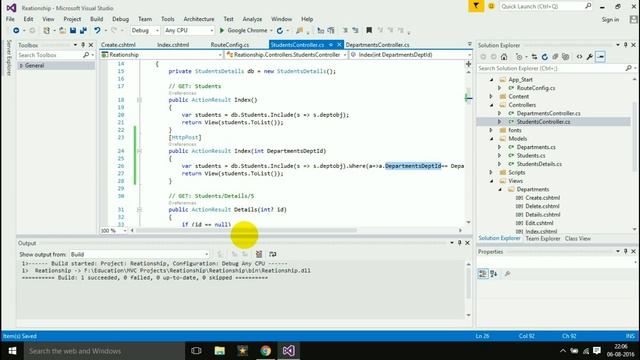Click the Home icon in Solution Explorer

tap(504, 57)
